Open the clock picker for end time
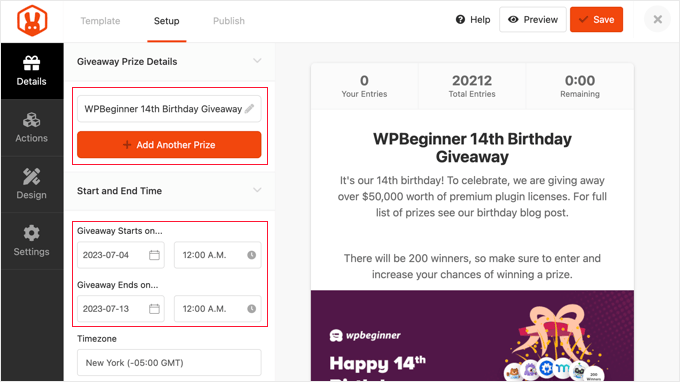 coord(252,309)
